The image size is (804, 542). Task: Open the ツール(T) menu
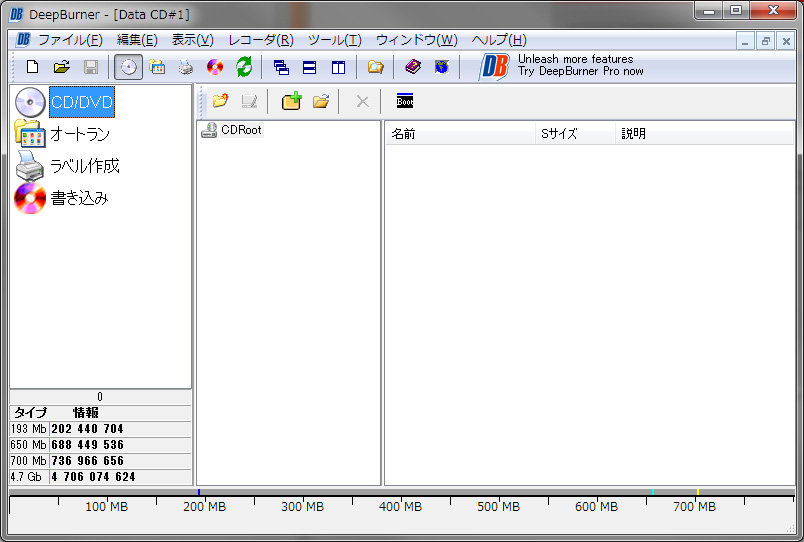tap(335, 40)
